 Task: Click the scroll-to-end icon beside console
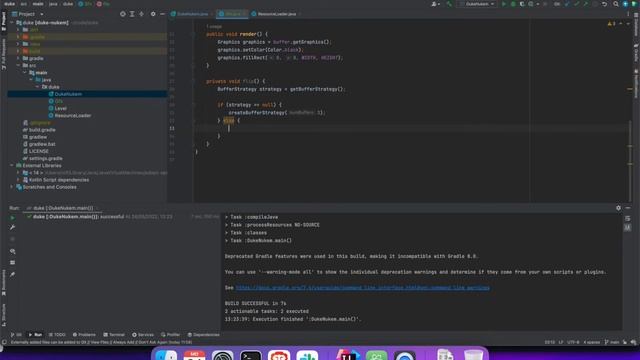click(x=627, y=227)
